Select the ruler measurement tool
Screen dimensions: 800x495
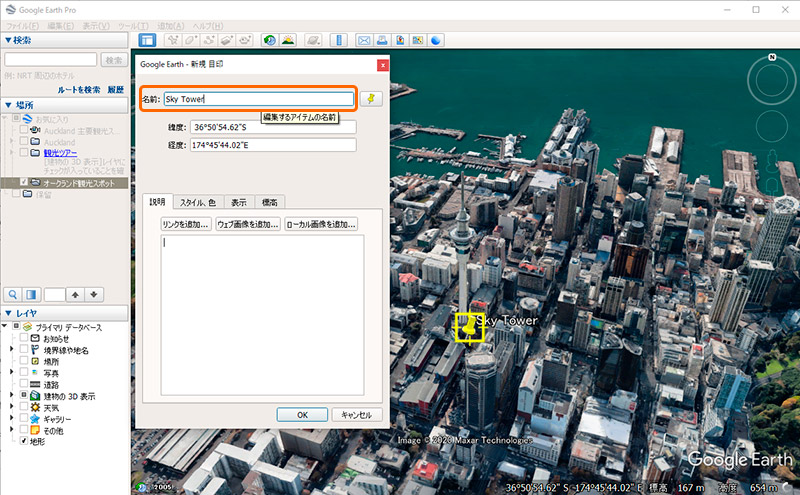coord(338,40)
